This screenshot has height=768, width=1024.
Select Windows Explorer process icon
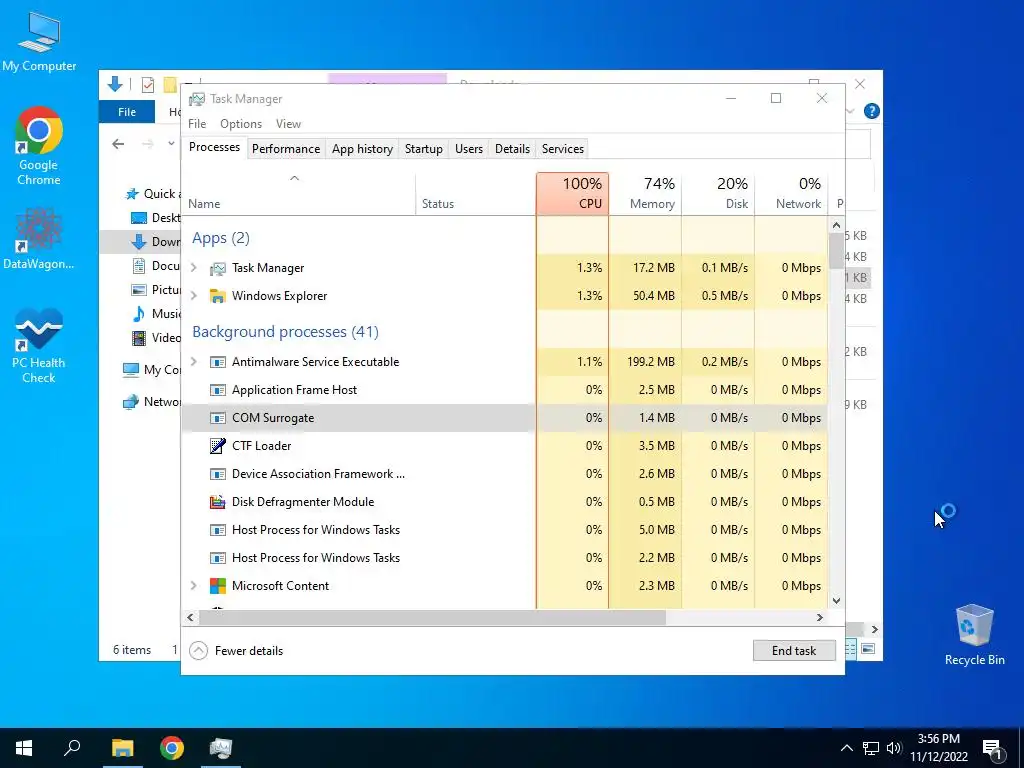coord(217,296)
